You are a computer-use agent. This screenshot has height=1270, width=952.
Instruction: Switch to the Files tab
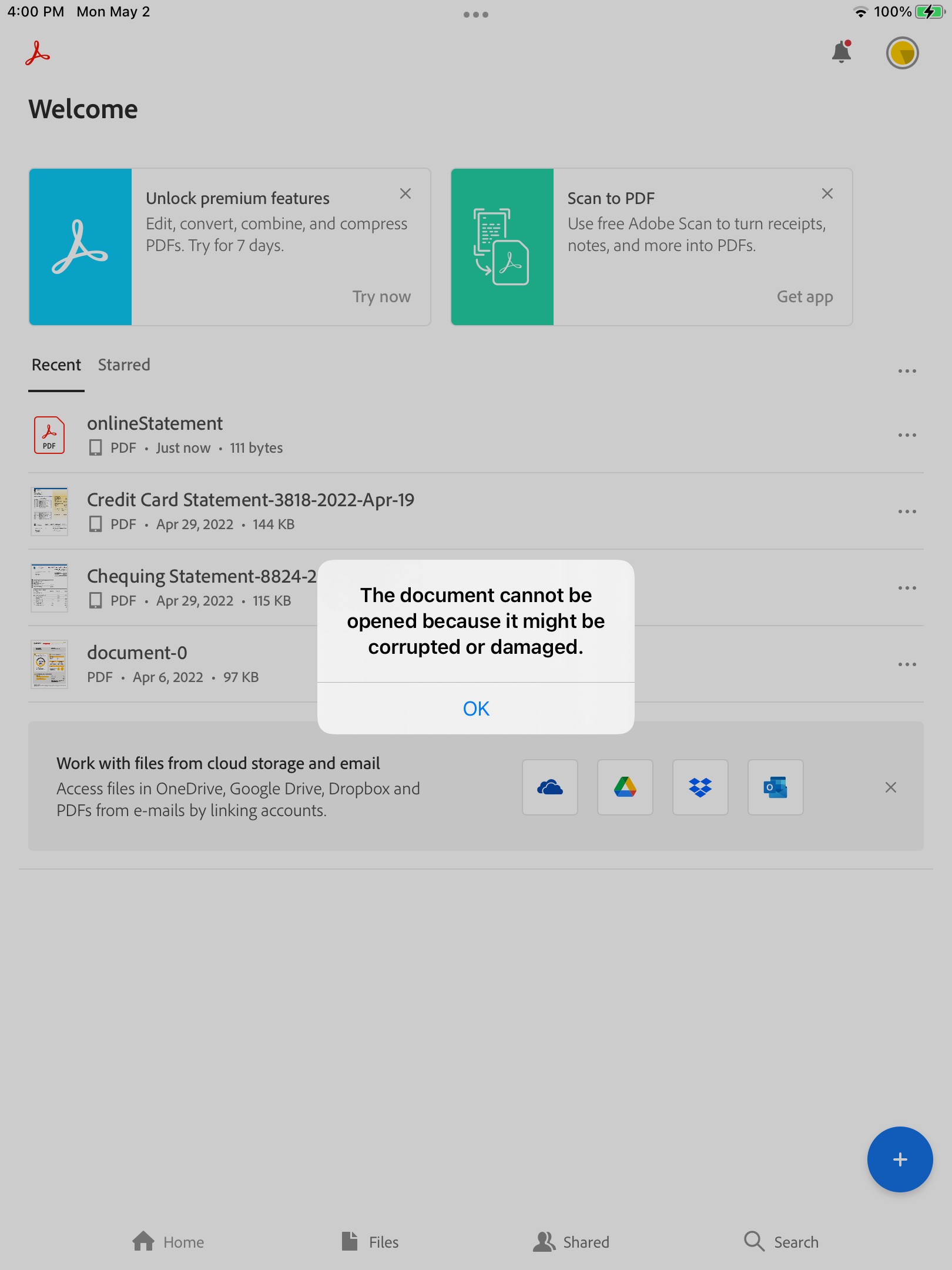370,1242
